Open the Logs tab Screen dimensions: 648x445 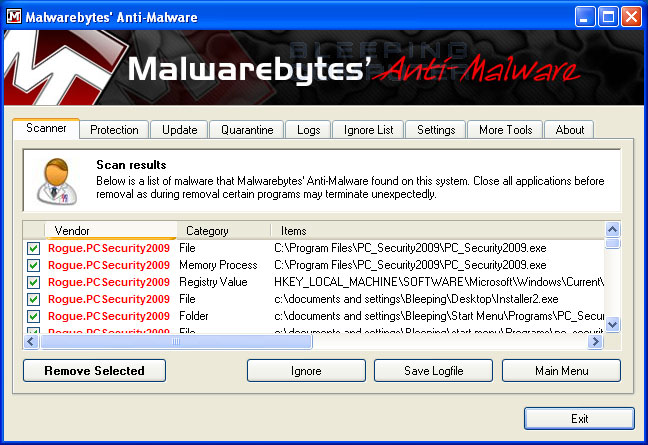click(308, 130)
